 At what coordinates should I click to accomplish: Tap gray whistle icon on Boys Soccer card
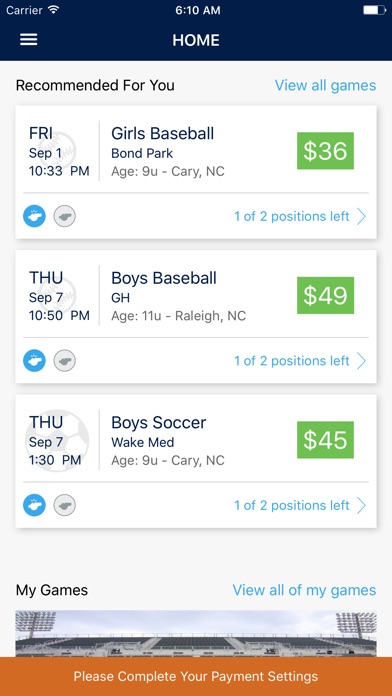[65, 505]
